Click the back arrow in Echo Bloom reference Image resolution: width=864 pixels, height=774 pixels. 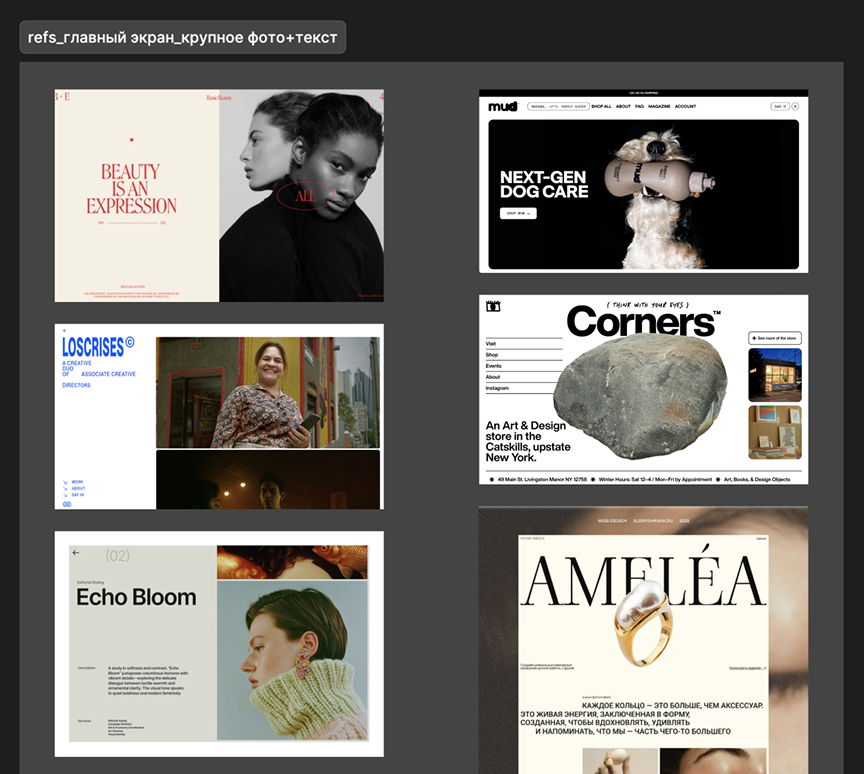76,553
